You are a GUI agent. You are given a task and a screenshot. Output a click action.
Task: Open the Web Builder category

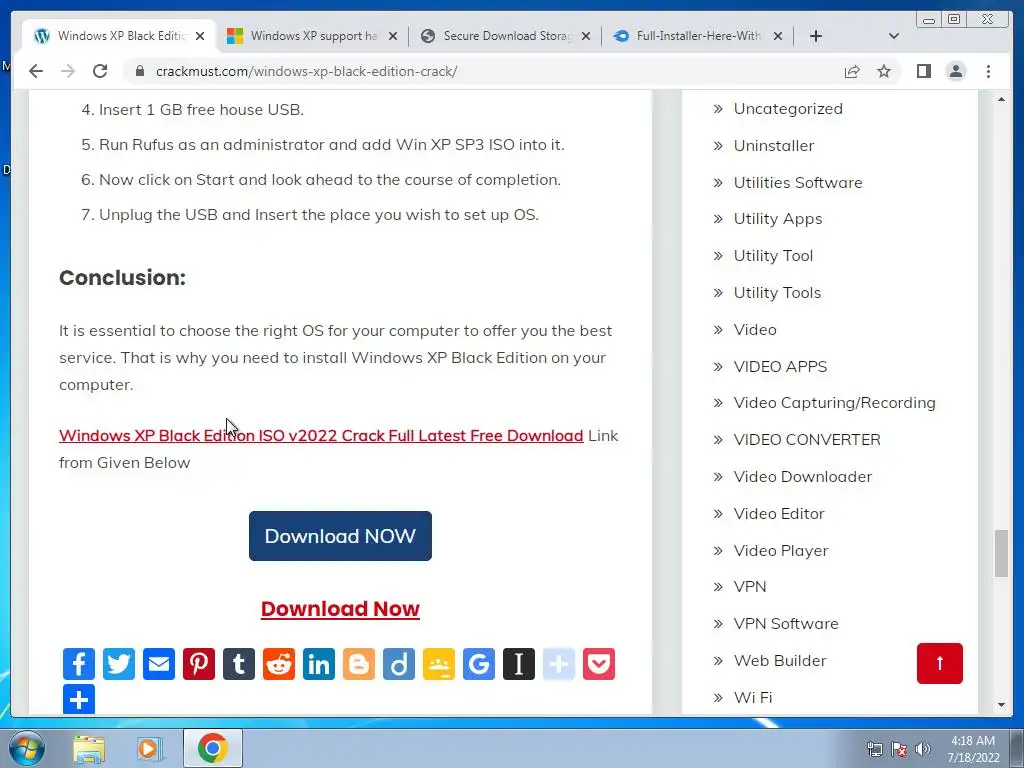(780, 661)
